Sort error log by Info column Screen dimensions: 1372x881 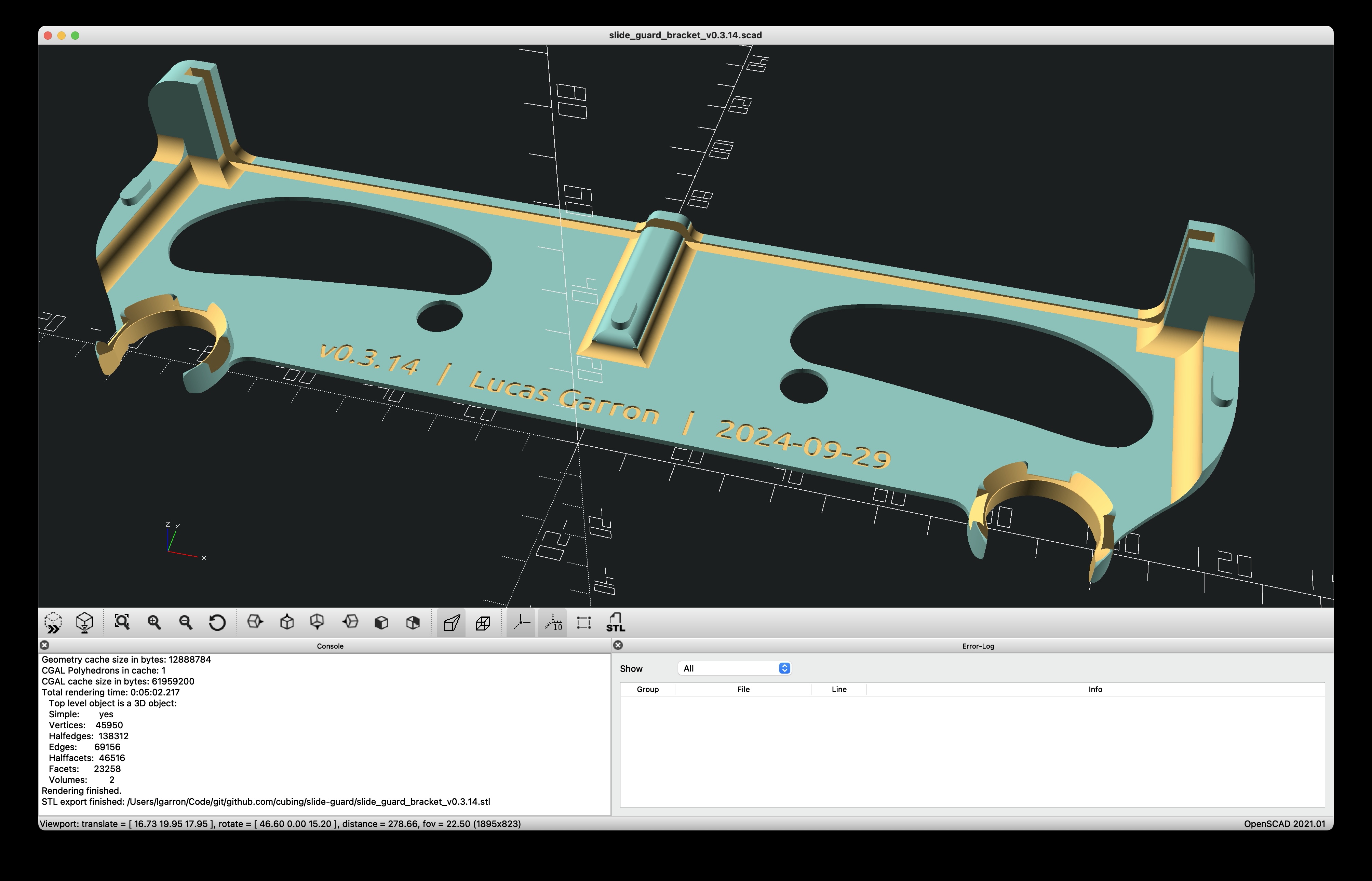coord(1095,689)
